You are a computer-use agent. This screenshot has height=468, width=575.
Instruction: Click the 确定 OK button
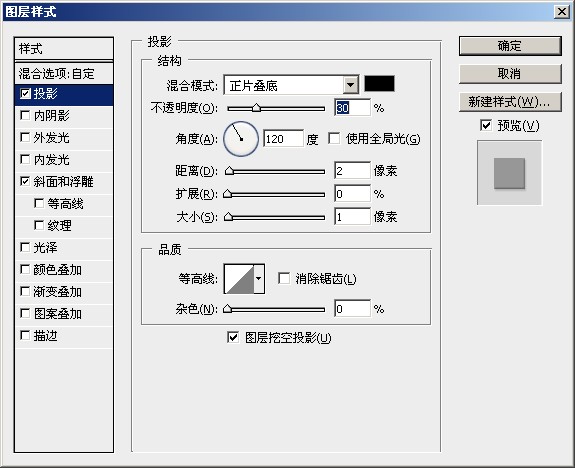510,46
